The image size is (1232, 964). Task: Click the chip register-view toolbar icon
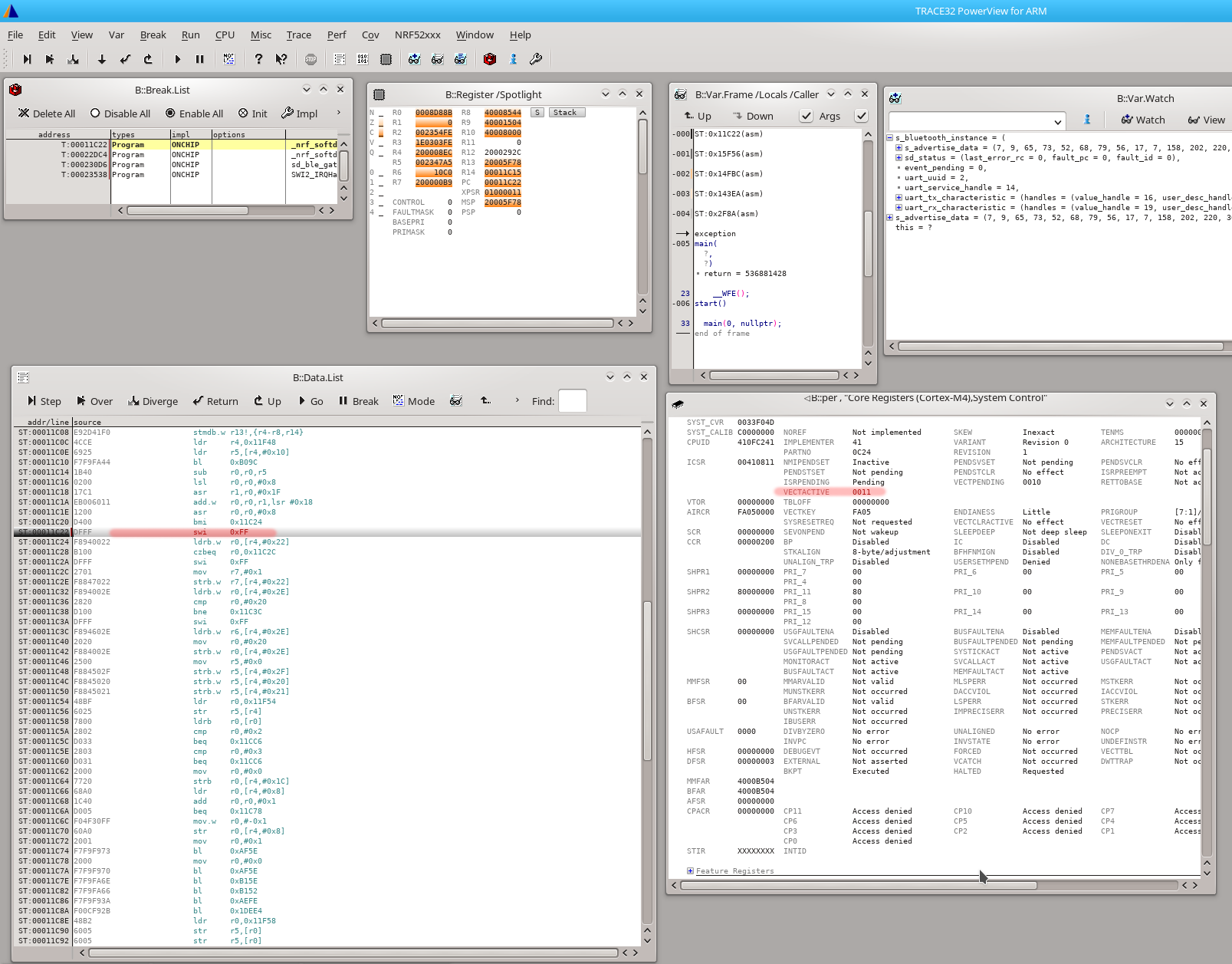coord(386,59)
